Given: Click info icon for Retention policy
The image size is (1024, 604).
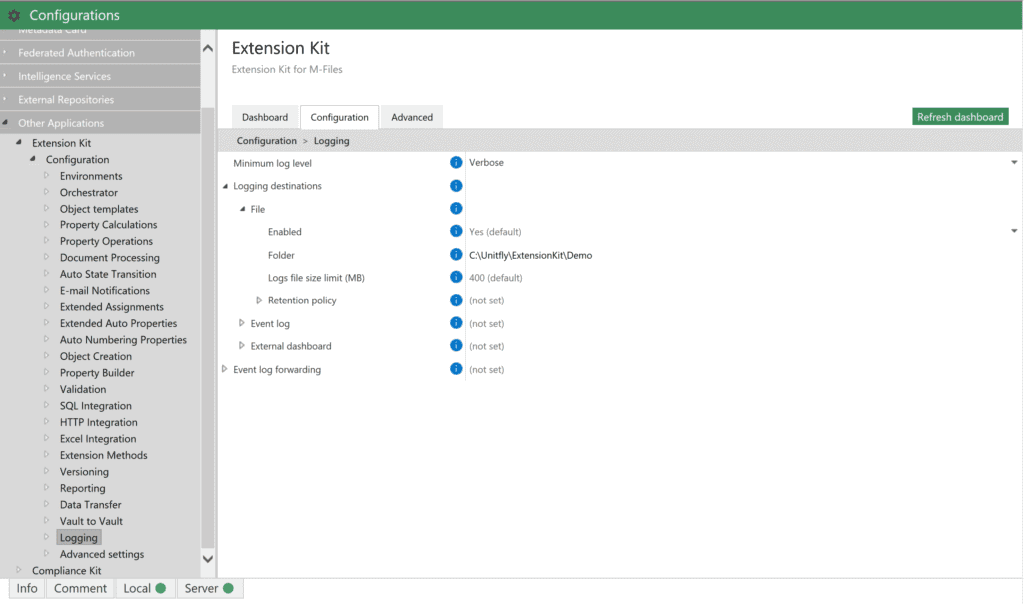Looking at the screenshot, I should tap(456, 300).
